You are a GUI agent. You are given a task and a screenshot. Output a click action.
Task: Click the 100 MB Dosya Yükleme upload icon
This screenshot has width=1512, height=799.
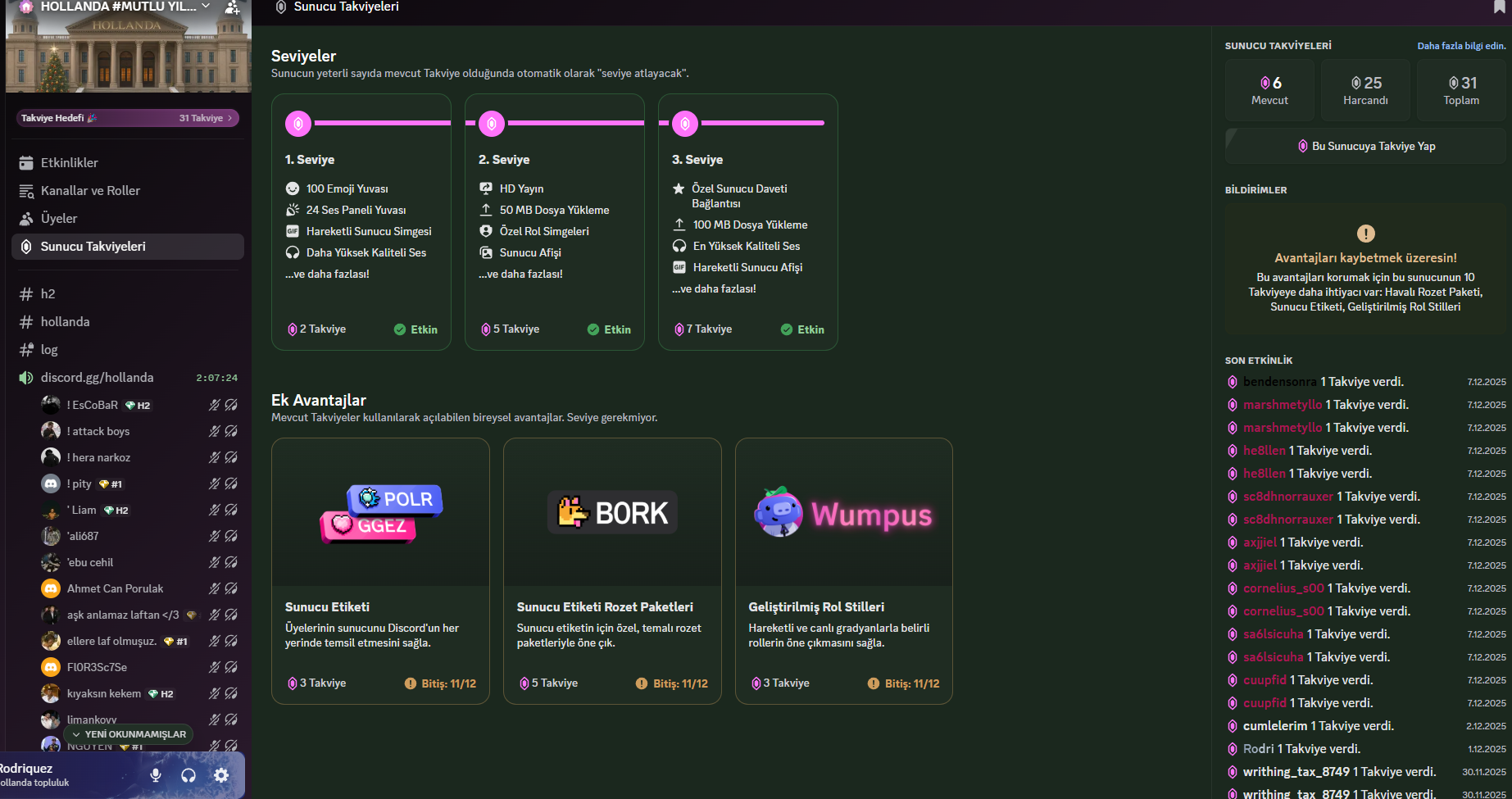coord(679,225)
